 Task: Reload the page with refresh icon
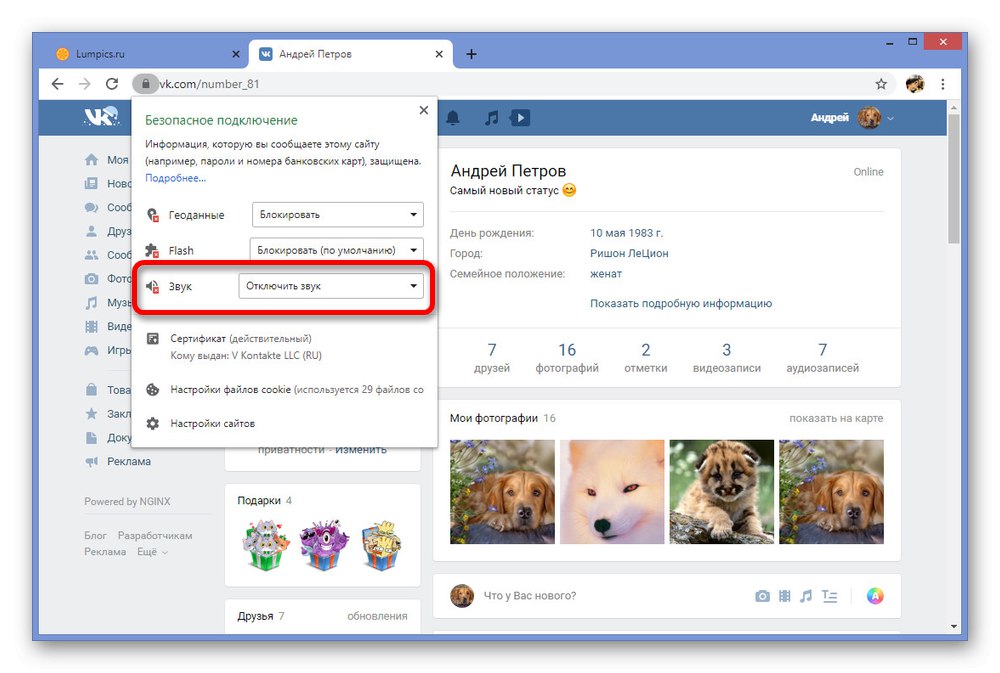[112, 84]
